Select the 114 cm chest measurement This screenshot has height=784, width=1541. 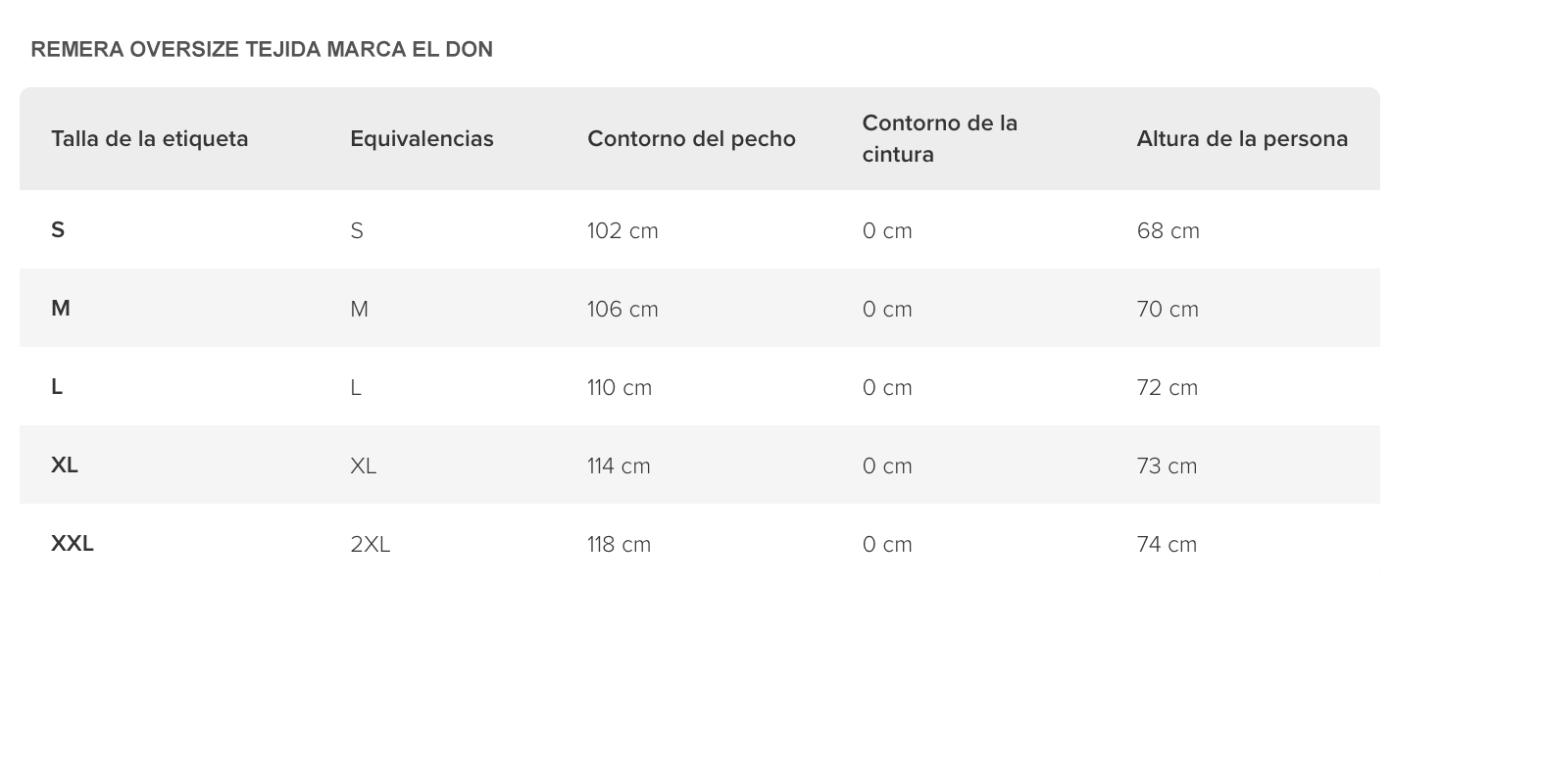[619, 466]
